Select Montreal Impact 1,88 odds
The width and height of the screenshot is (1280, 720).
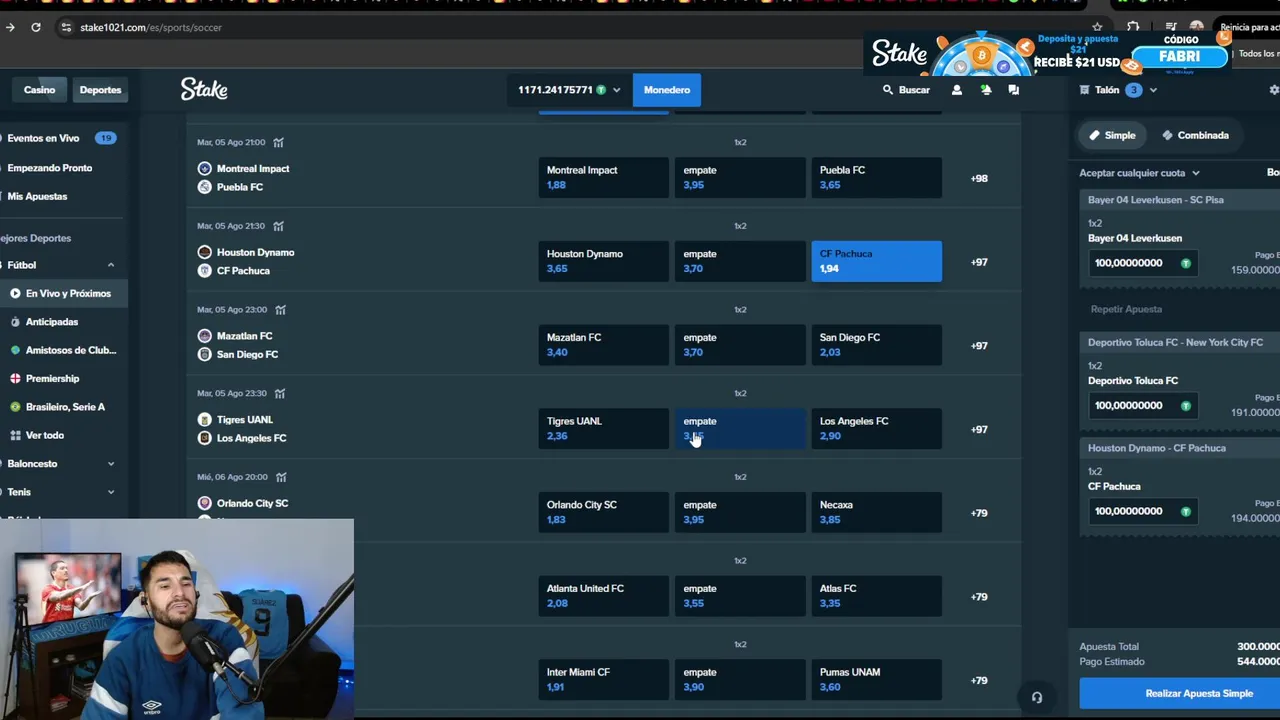(x=603, y=177)
